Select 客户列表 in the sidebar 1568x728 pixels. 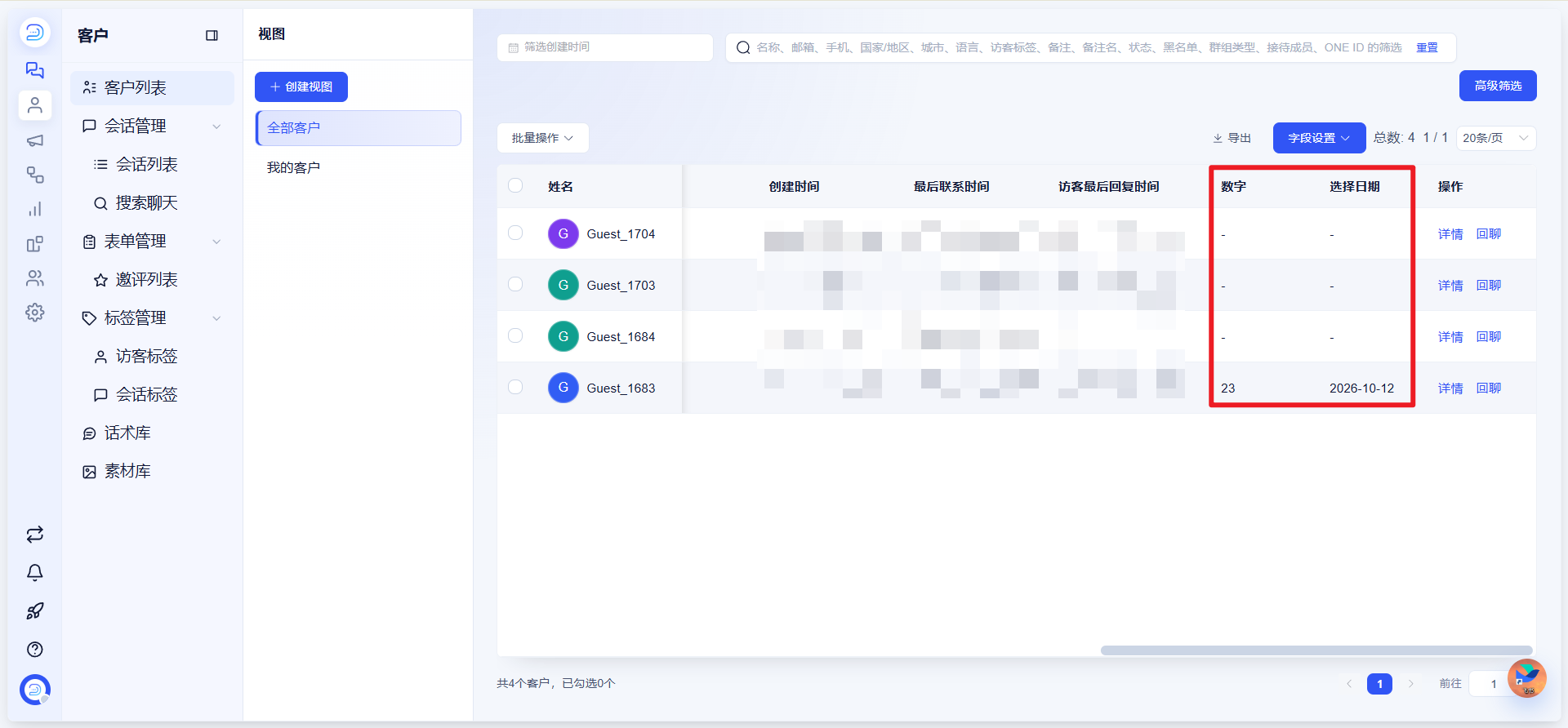[152, 88]
